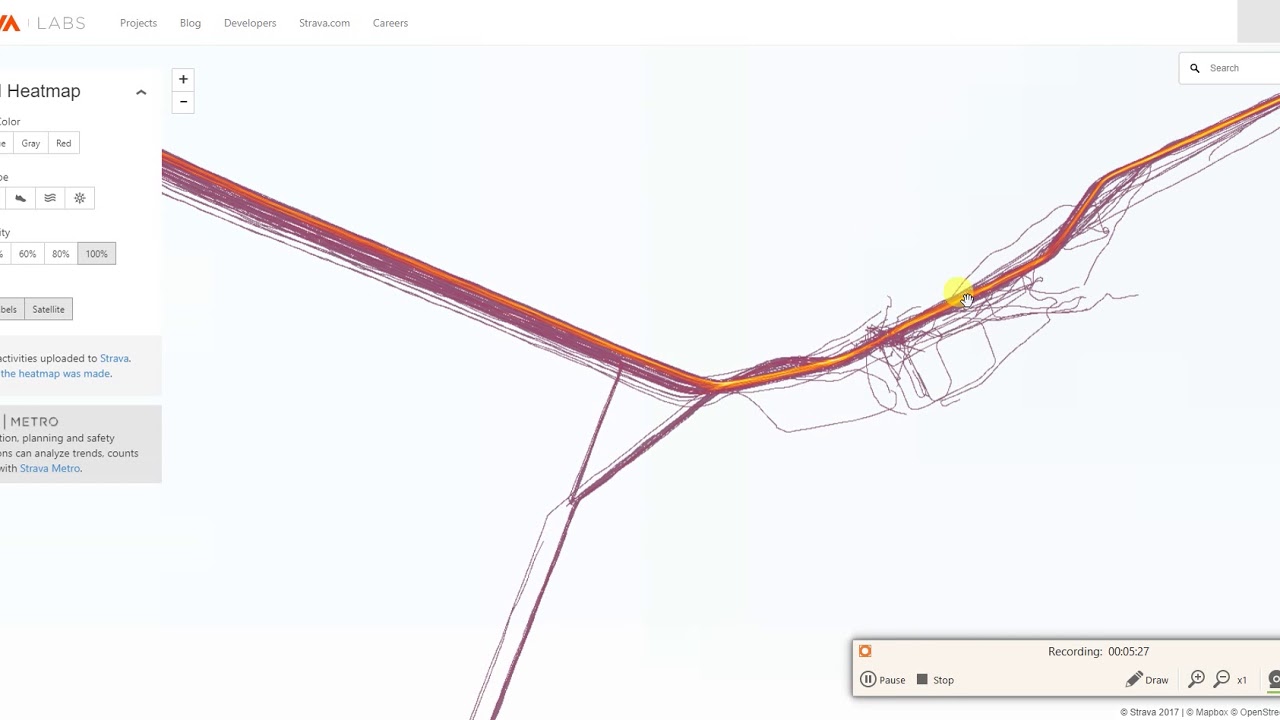Select the Red heatmap color
Viewport: 1280px width, 720px height.
pos(64,143)
